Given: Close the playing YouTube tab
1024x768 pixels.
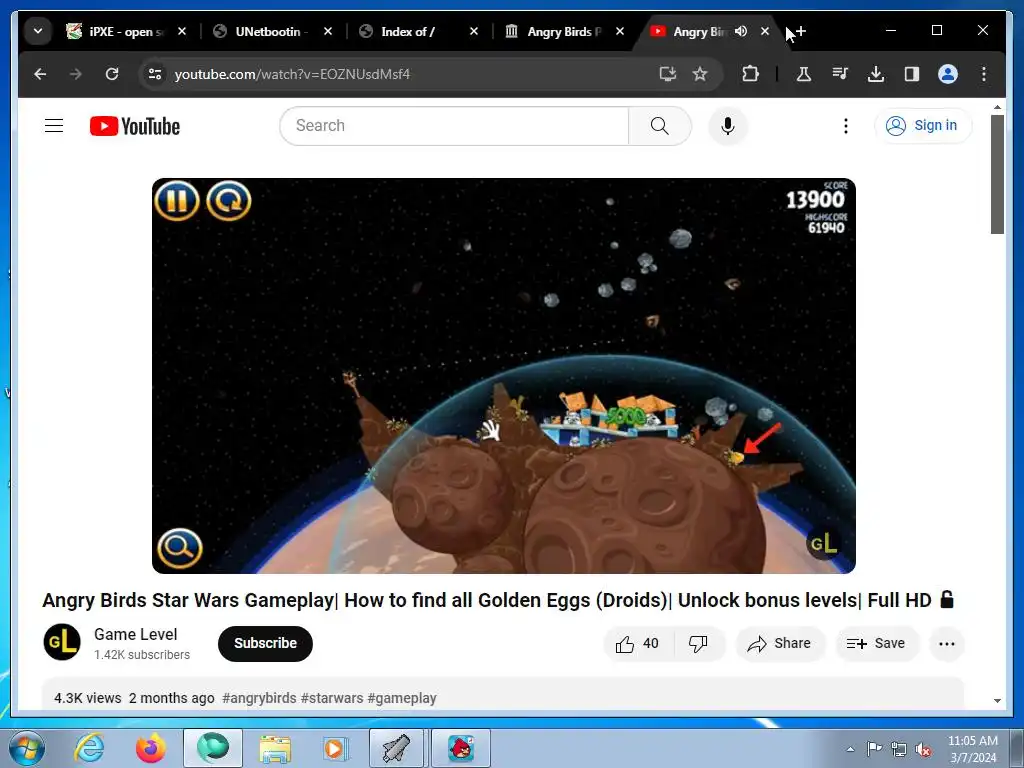Looking at the screenshot, I should (x=765, y=31).
